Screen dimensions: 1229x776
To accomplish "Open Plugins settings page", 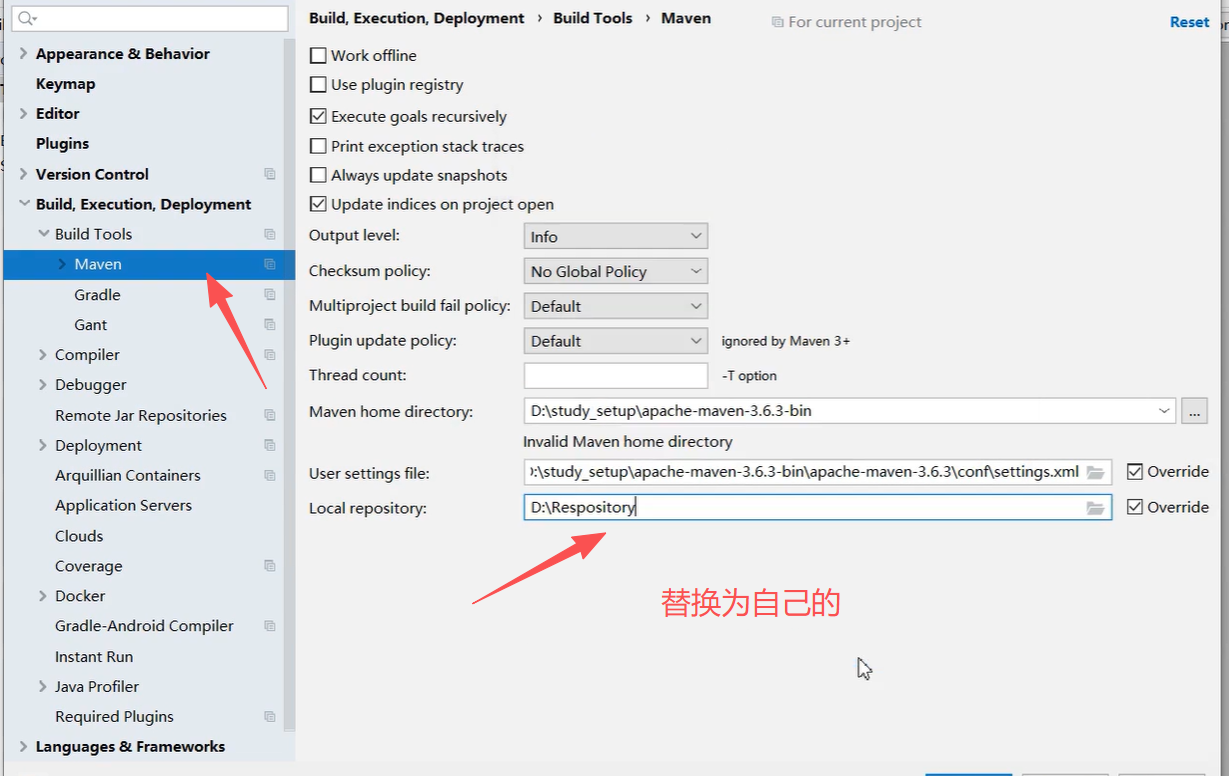I will 62,144.
